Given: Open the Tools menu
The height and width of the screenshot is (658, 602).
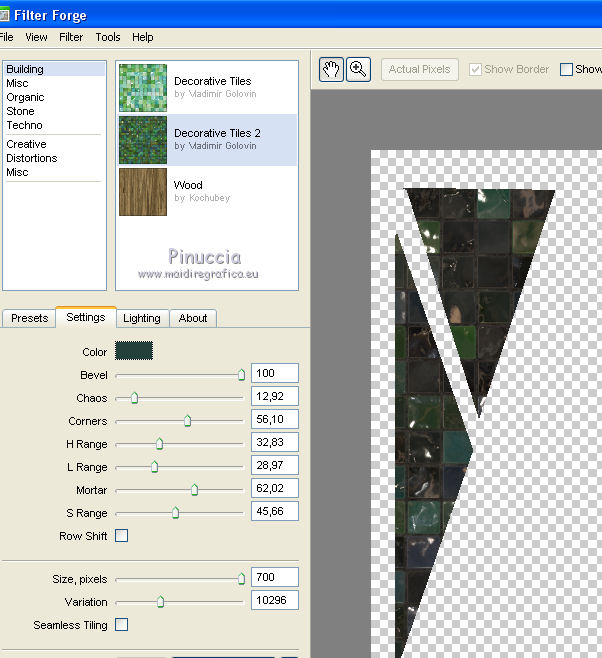Looking at the screenshot, I should pyautogui.click(x=108, y=37).
